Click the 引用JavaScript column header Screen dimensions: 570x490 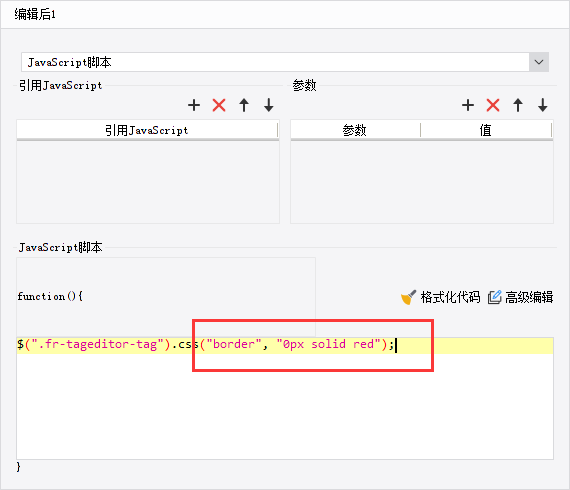pyautogui.click(x=147, y=130)
